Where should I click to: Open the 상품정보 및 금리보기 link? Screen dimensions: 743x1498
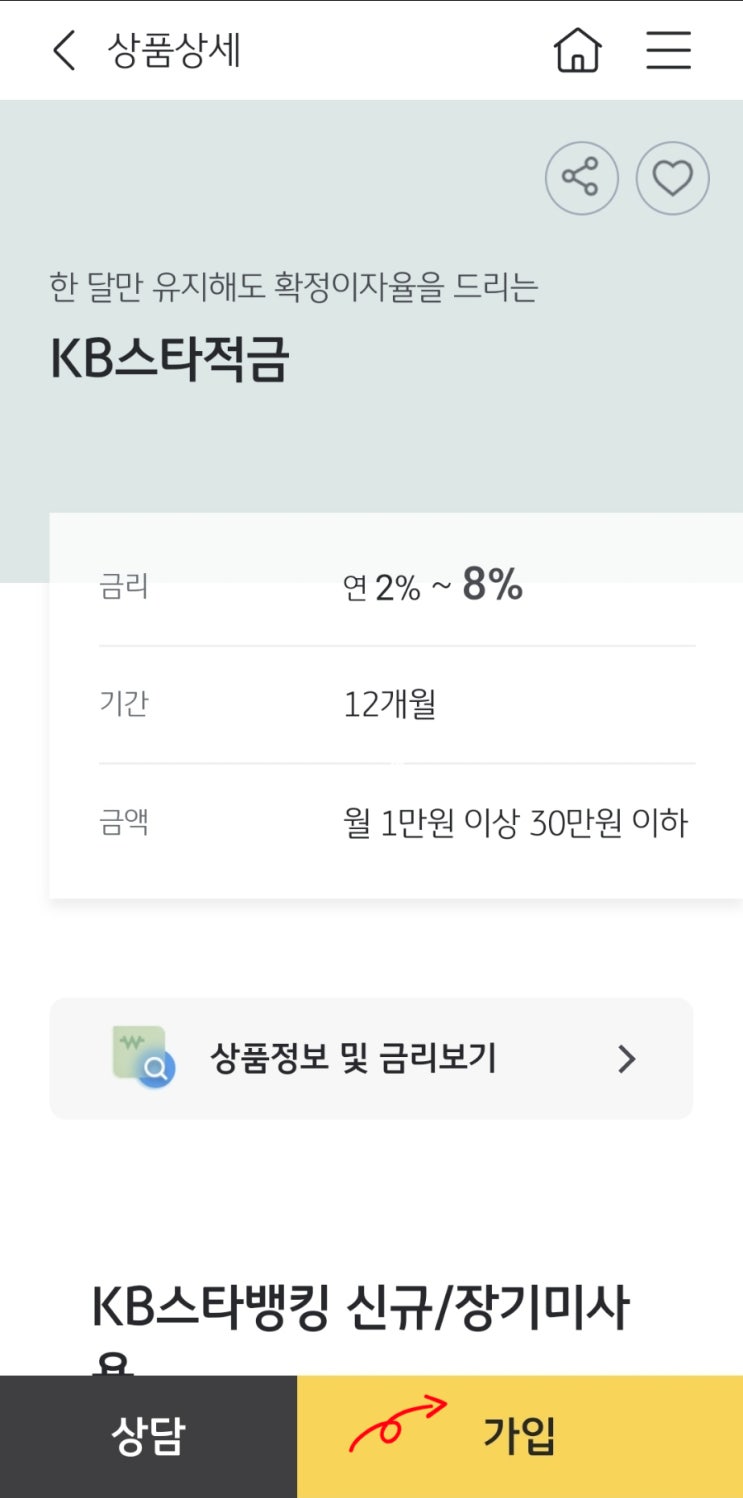tap(371, 1058)
